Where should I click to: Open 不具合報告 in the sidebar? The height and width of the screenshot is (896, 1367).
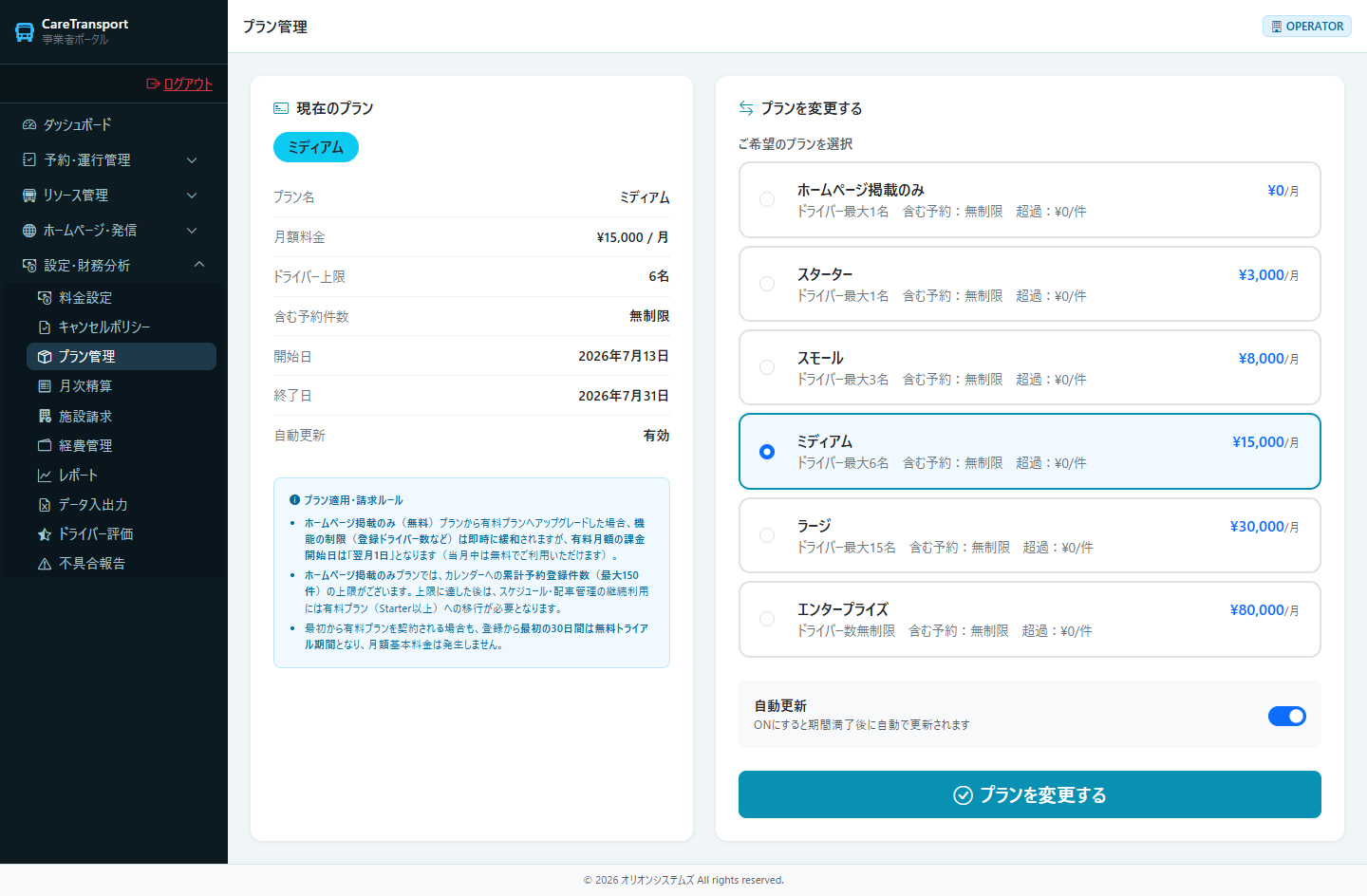click(122, 563)
